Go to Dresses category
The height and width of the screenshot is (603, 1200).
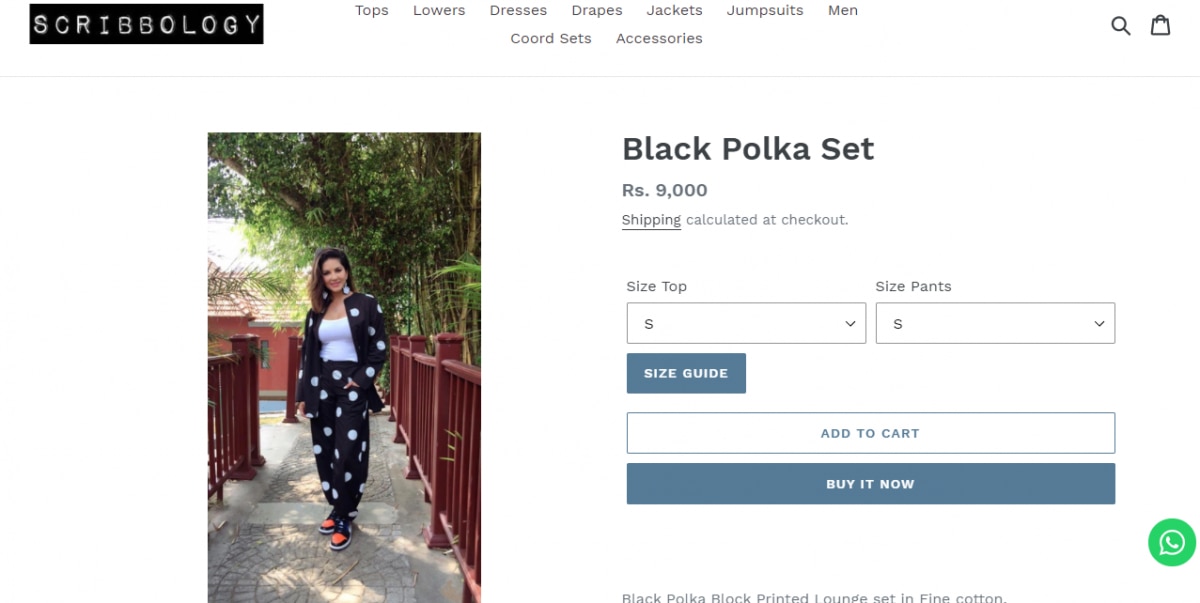[x=518, y=11]
